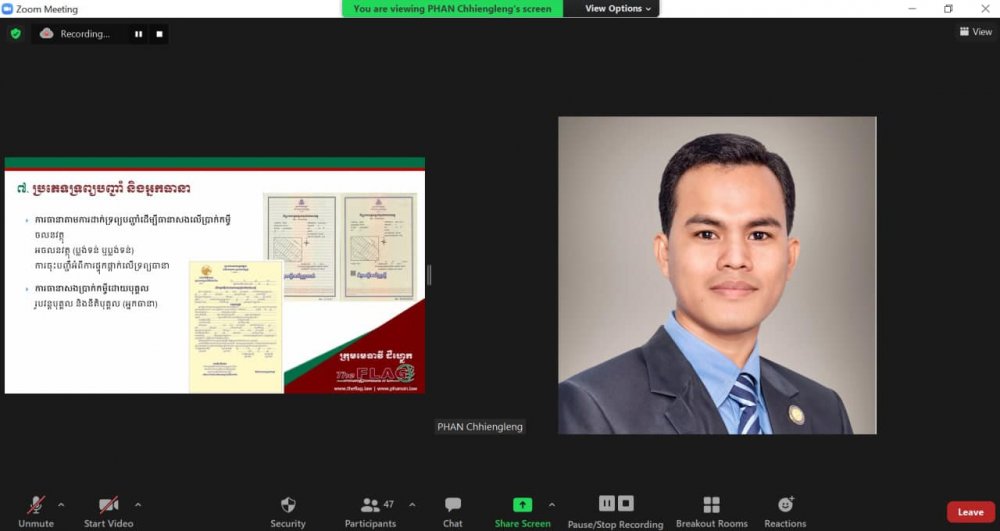Leave the meeting
Image resolution: width=1000 pixels, height=531 pixels.
(x=970, y=512)
